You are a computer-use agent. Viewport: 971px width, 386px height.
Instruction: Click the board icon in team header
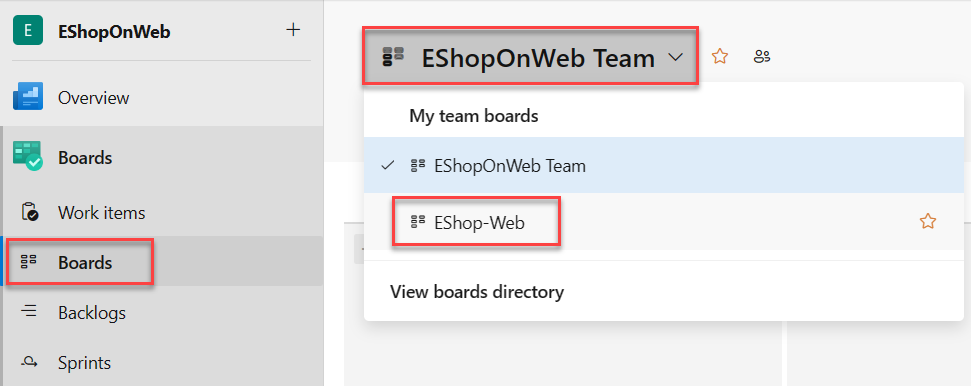click(393, 56)
